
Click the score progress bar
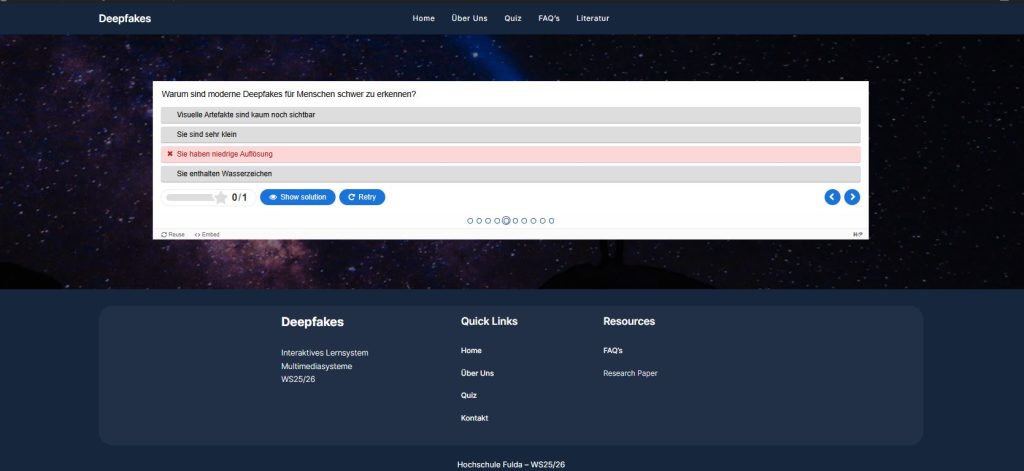click(190, 198)
